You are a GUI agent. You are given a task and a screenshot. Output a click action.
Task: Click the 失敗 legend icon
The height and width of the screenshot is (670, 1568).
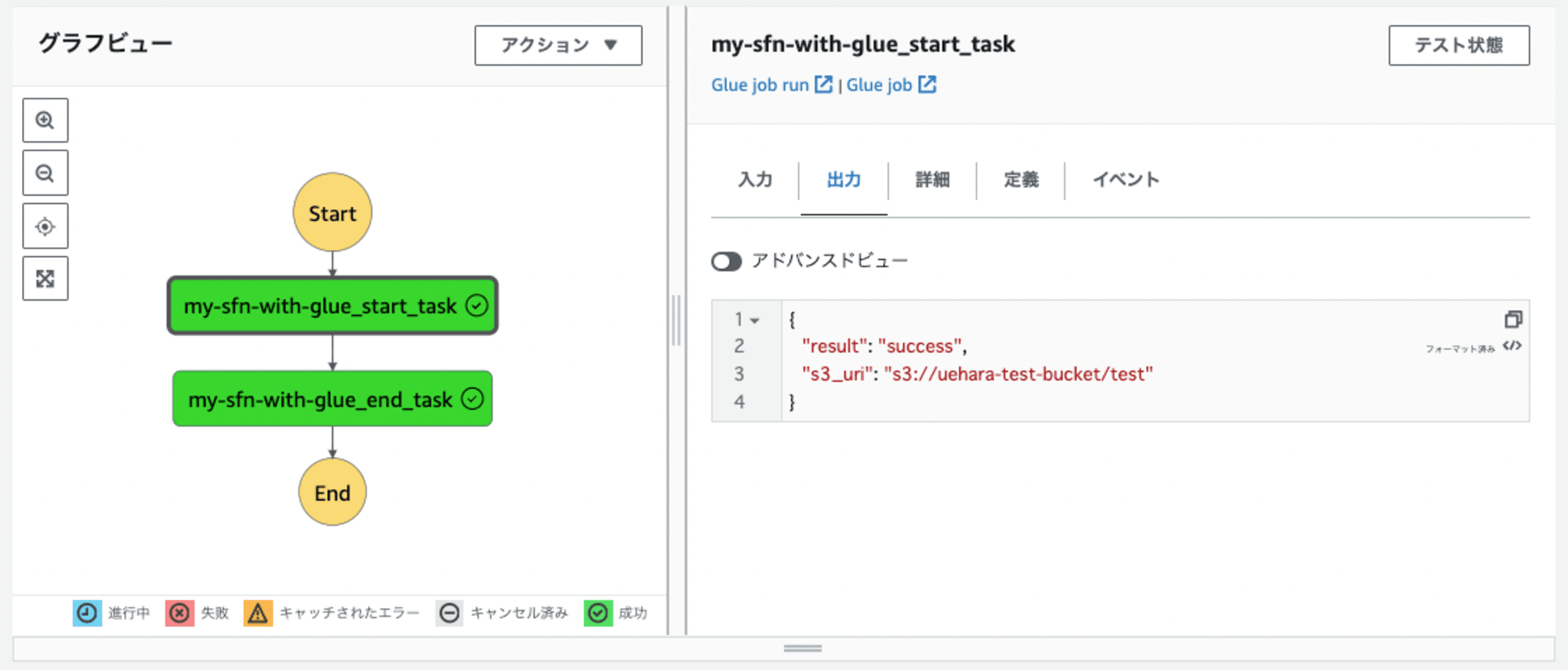click(x=180, y=613)
